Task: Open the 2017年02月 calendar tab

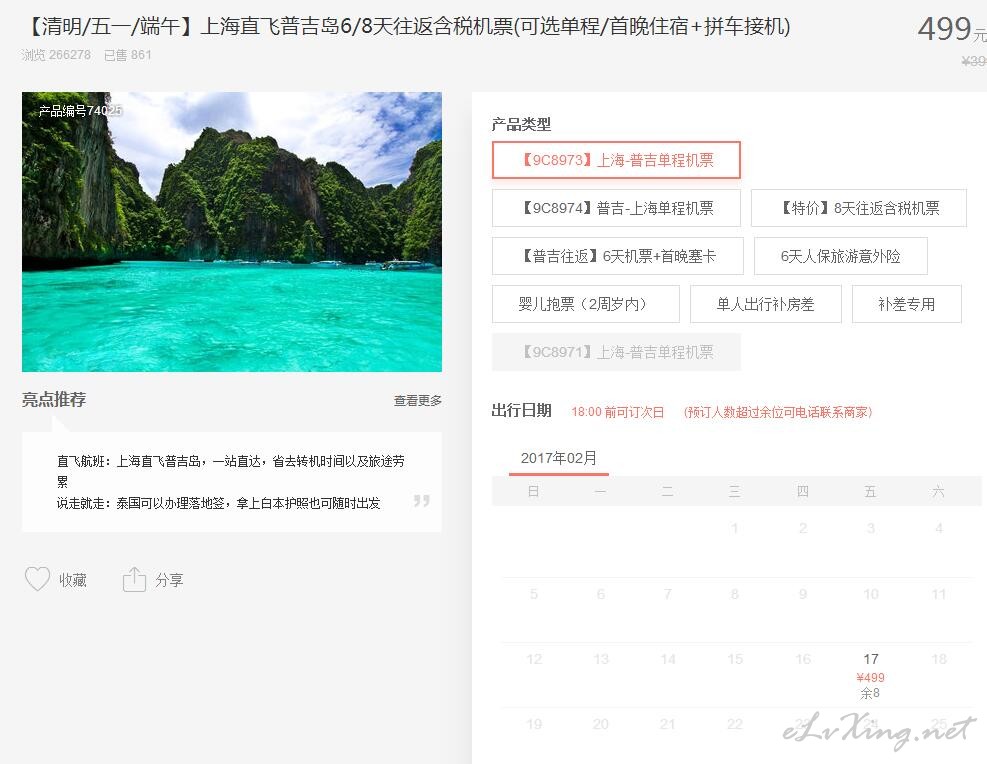Action: coord(558,459)
